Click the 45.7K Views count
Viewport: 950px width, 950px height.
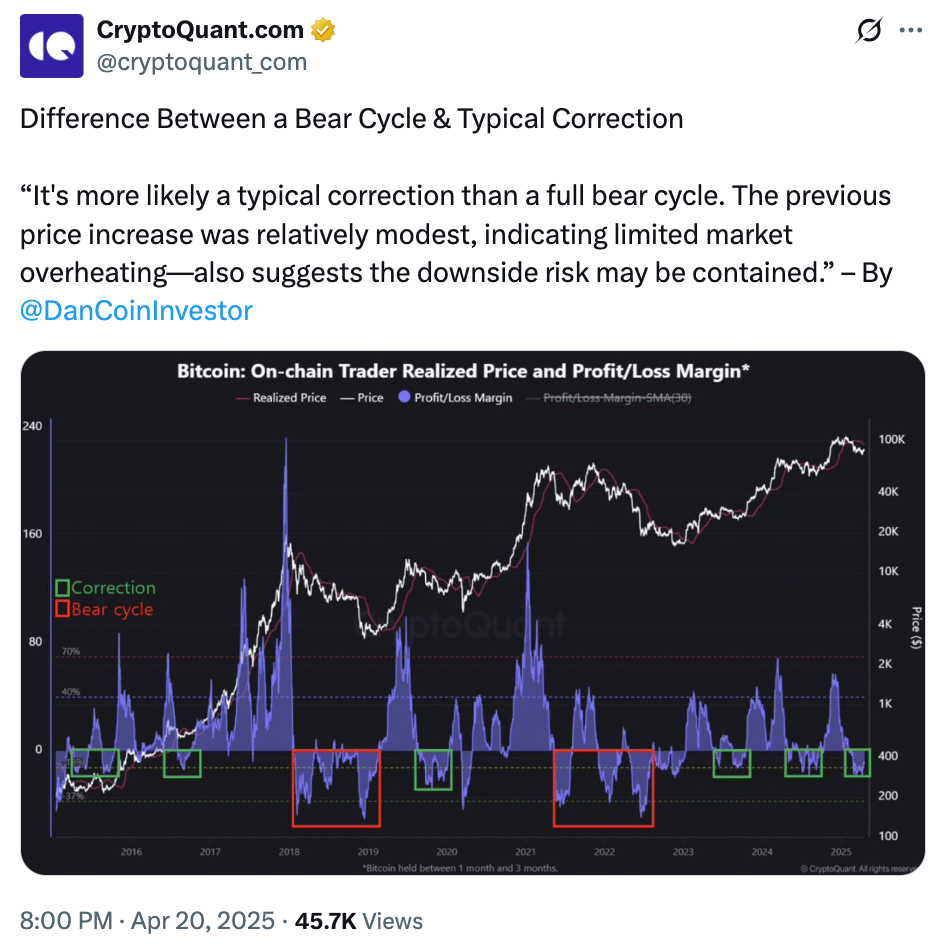(x=361, y=921)
